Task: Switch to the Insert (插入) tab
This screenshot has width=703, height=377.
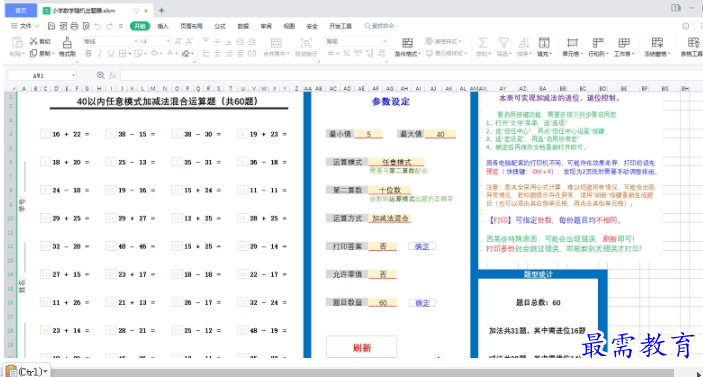Action: 163,26
